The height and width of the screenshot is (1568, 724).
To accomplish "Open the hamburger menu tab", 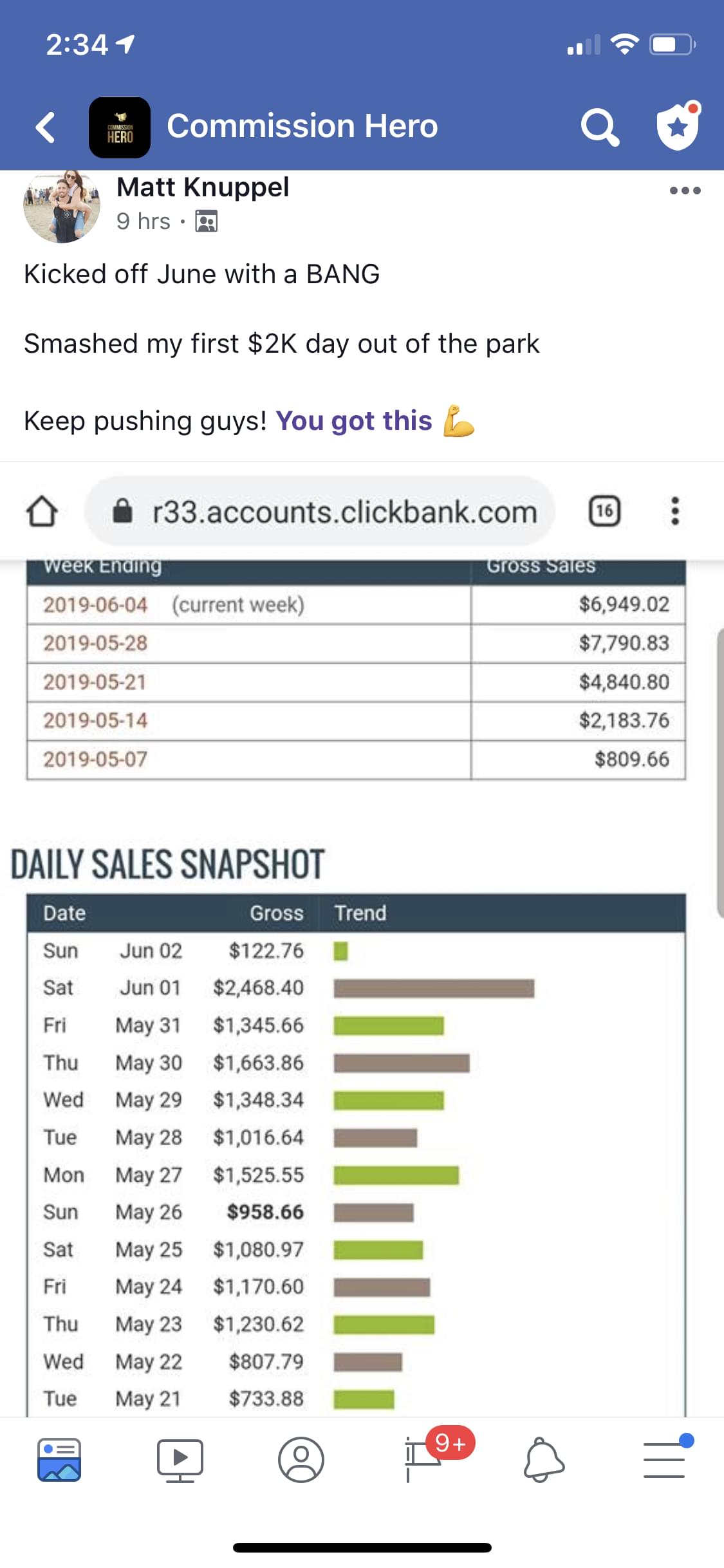I will point(664,1459).
